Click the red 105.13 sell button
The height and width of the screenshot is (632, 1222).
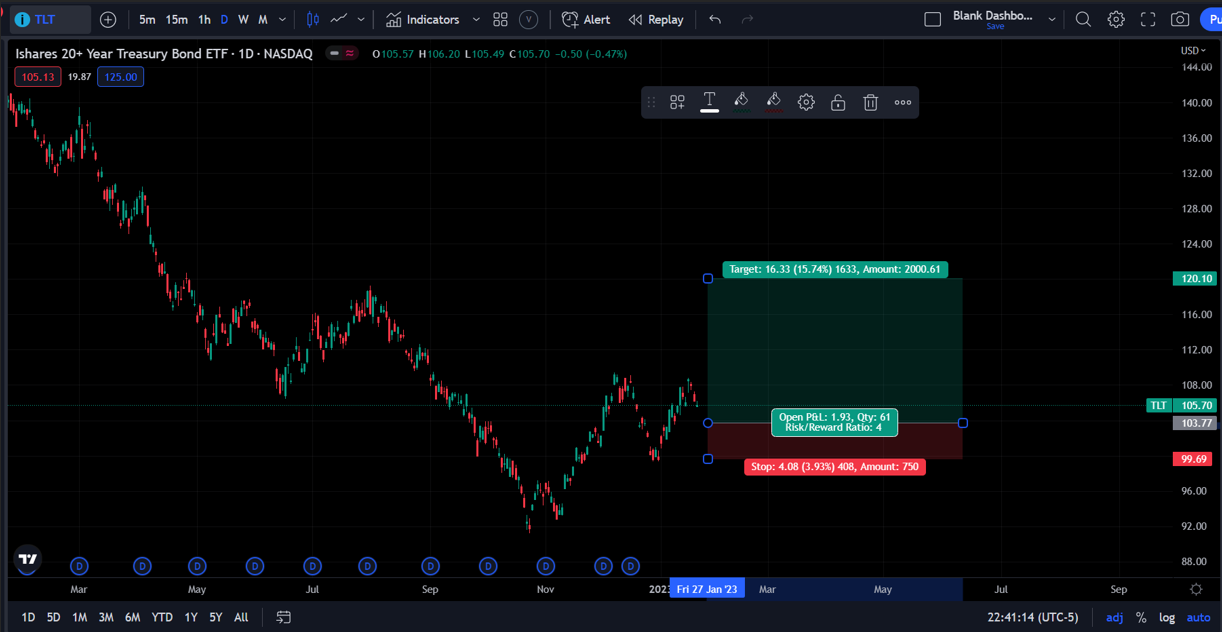[x=38, y=77]
